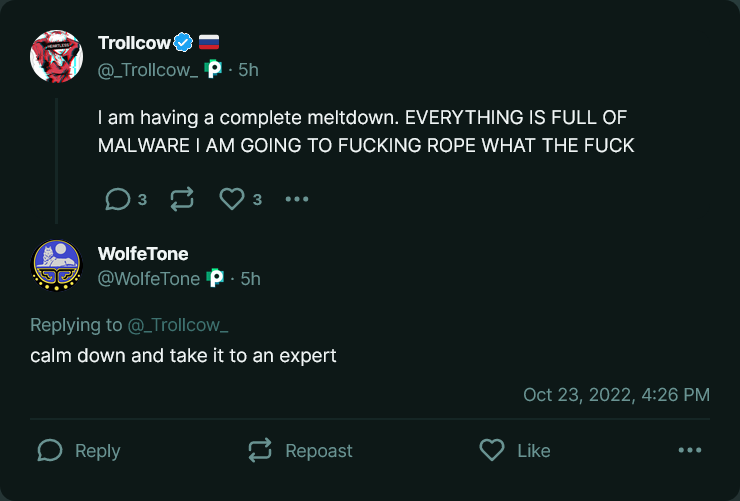Click the @WolfeTone handle
This screenshot has width=740, height=501.
click(x=148, y=279)
